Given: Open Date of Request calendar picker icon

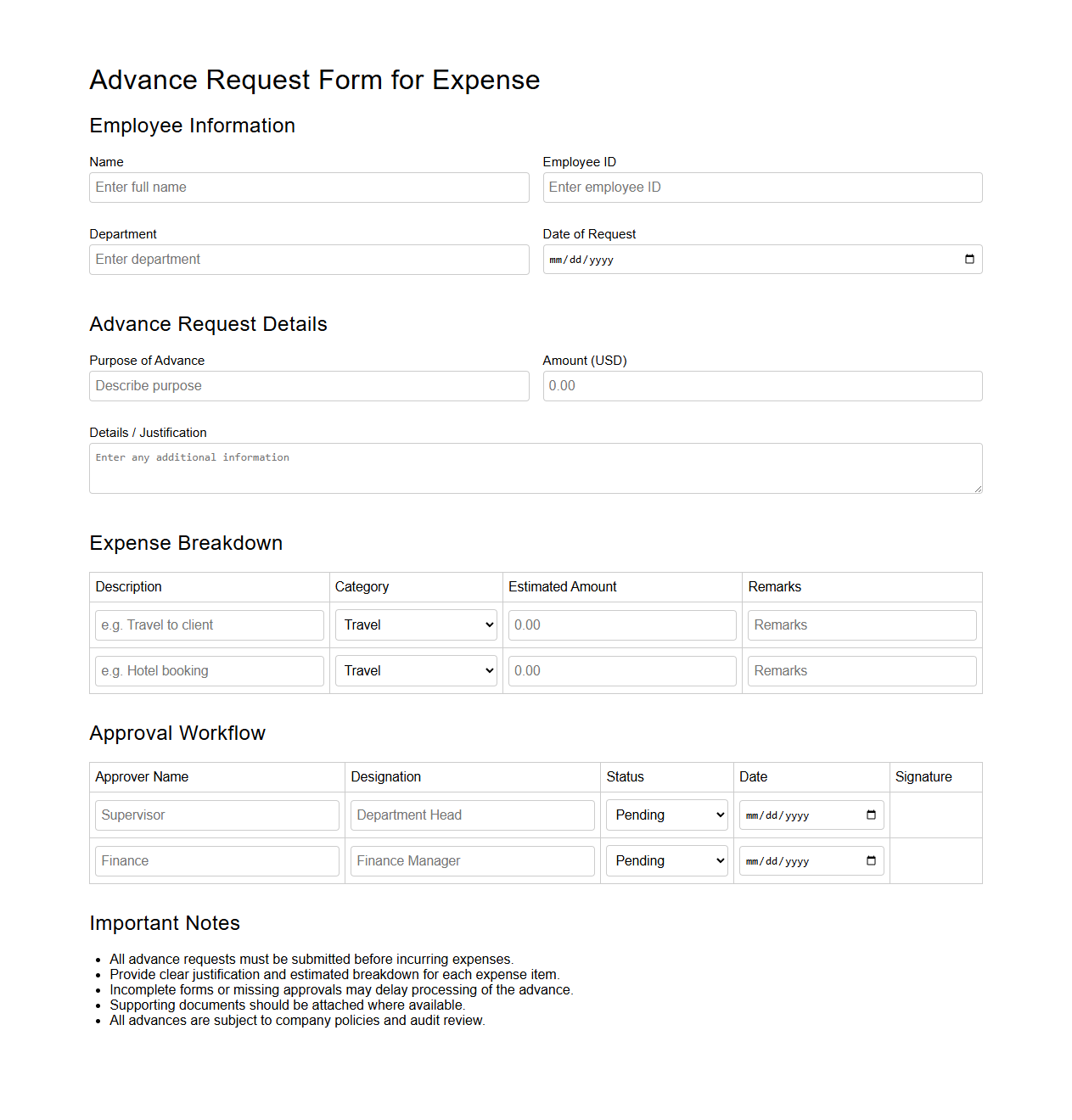Looking at the screenshot, I should [969, 260].
